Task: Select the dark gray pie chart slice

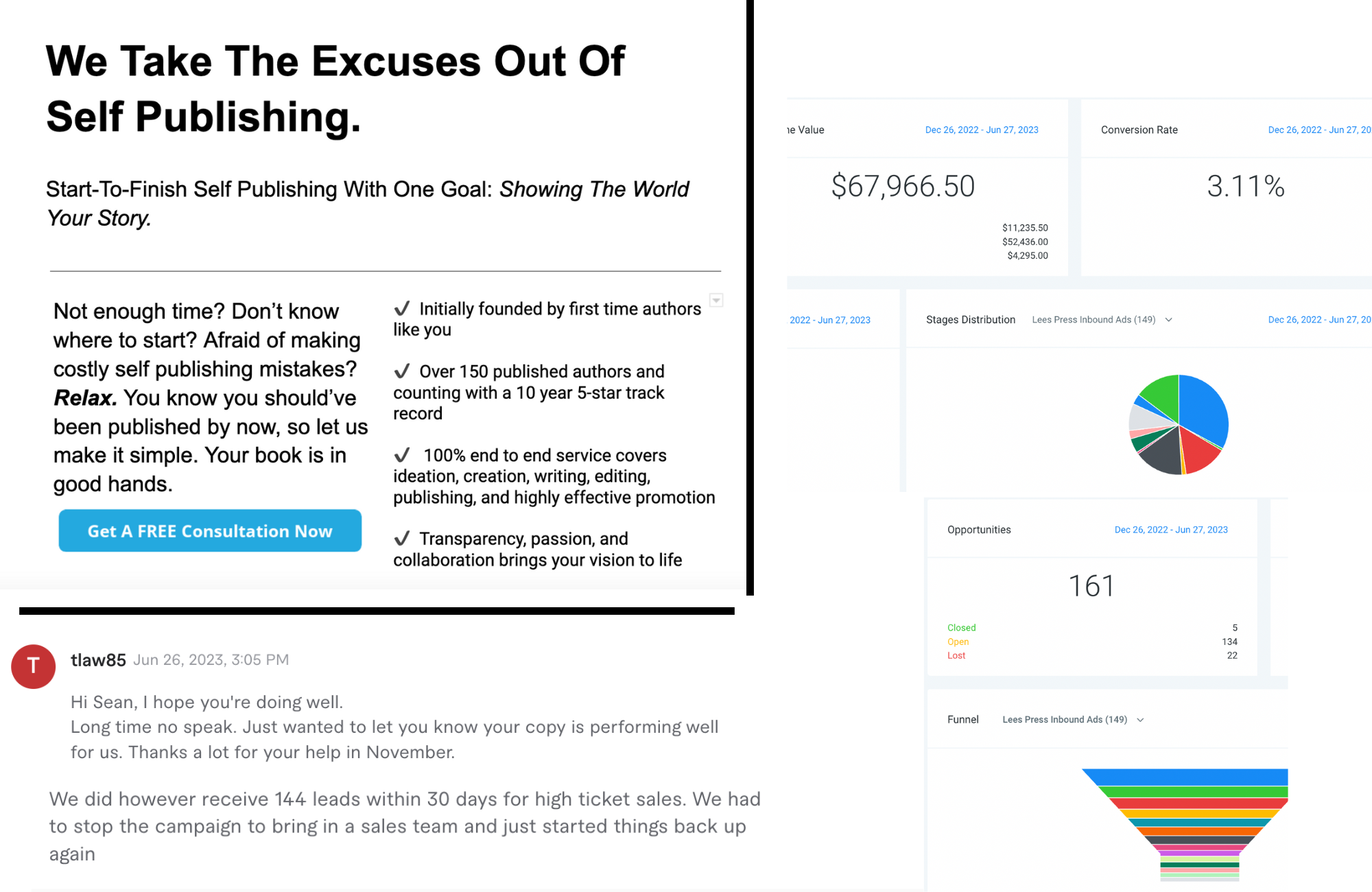Action: [1161, 453]
